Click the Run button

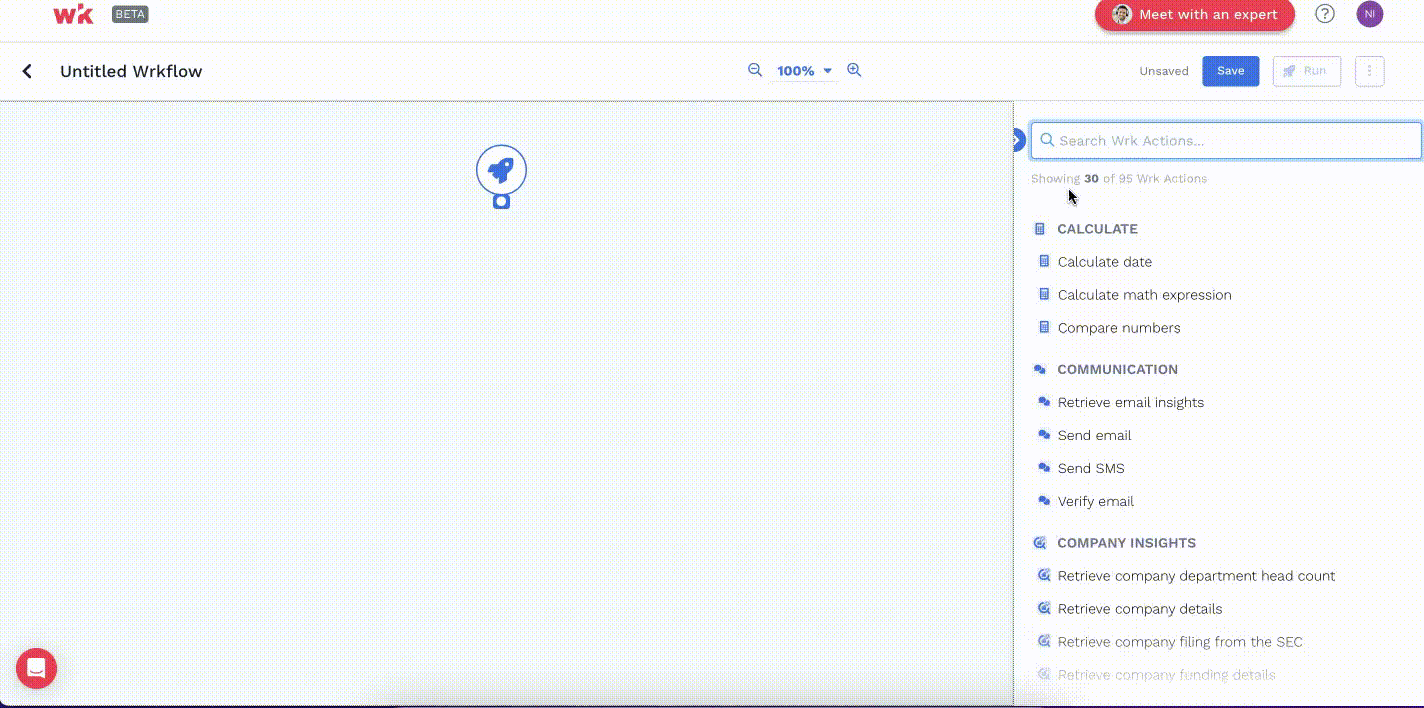pyautogui.click(x=1306, y=71)
